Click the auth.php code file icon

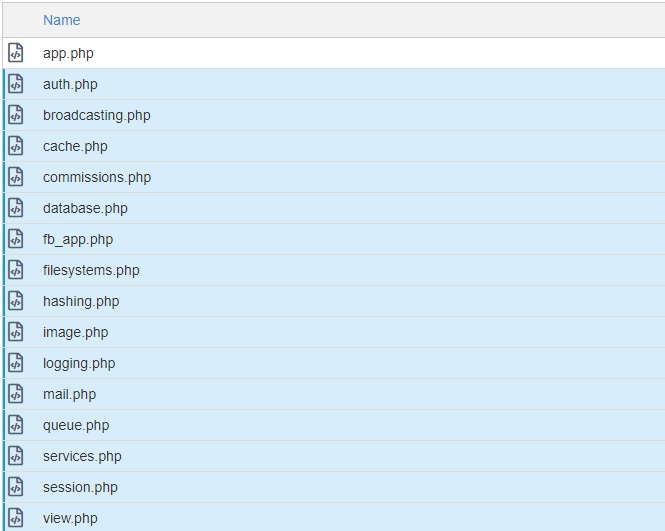pyautogui.click(x=16, y=84)
